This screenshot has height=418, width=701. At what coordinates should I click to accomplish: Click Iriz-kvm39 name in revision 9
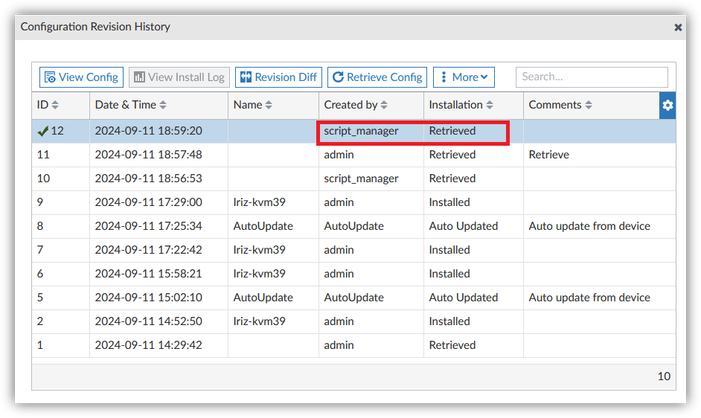(x=259, y=202)
